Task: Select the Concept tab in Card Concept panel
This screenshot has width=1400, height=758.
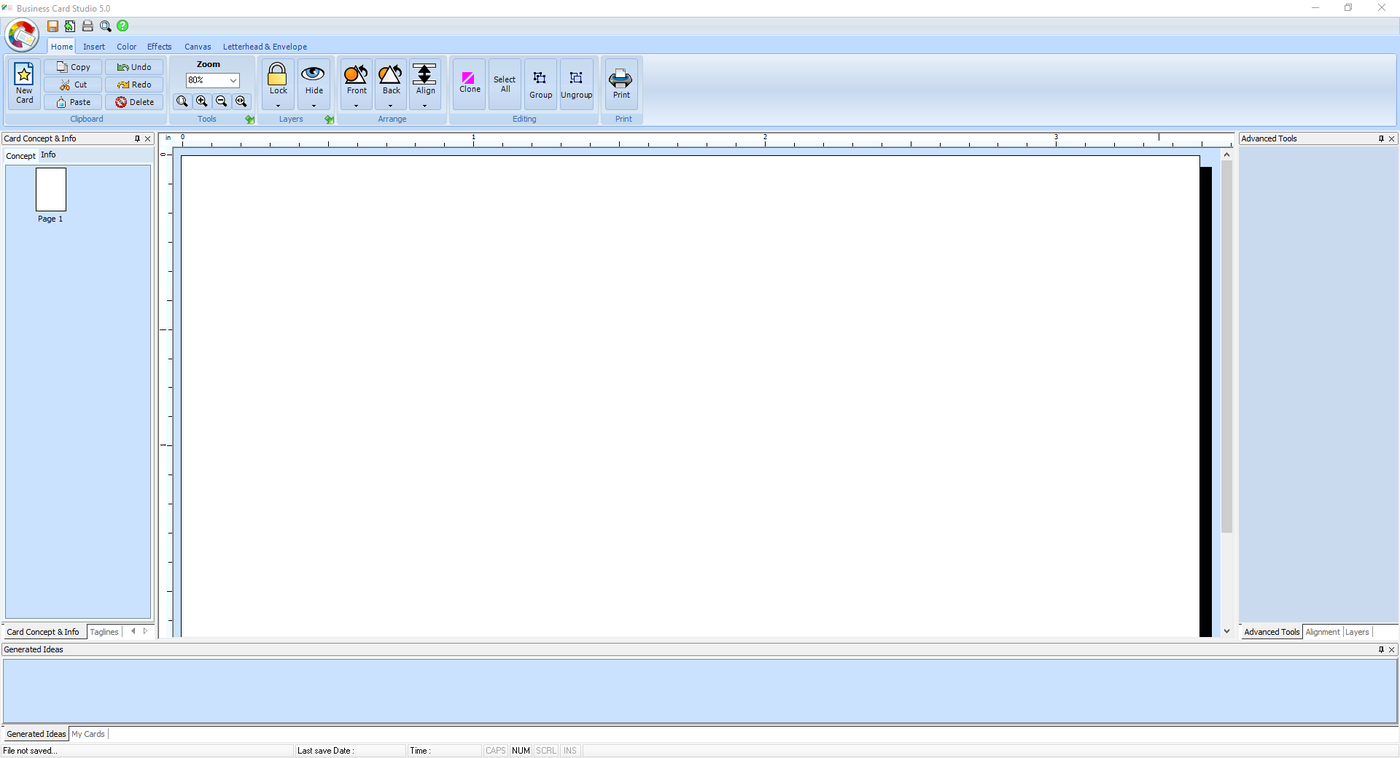Action: coord(21,156)
